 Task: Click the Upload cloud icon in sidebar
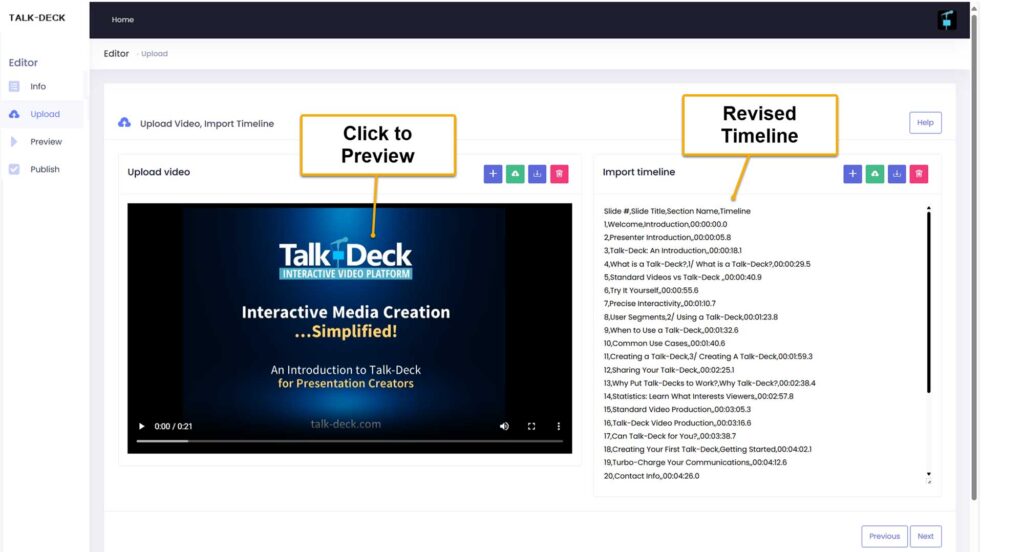[14, 114]
